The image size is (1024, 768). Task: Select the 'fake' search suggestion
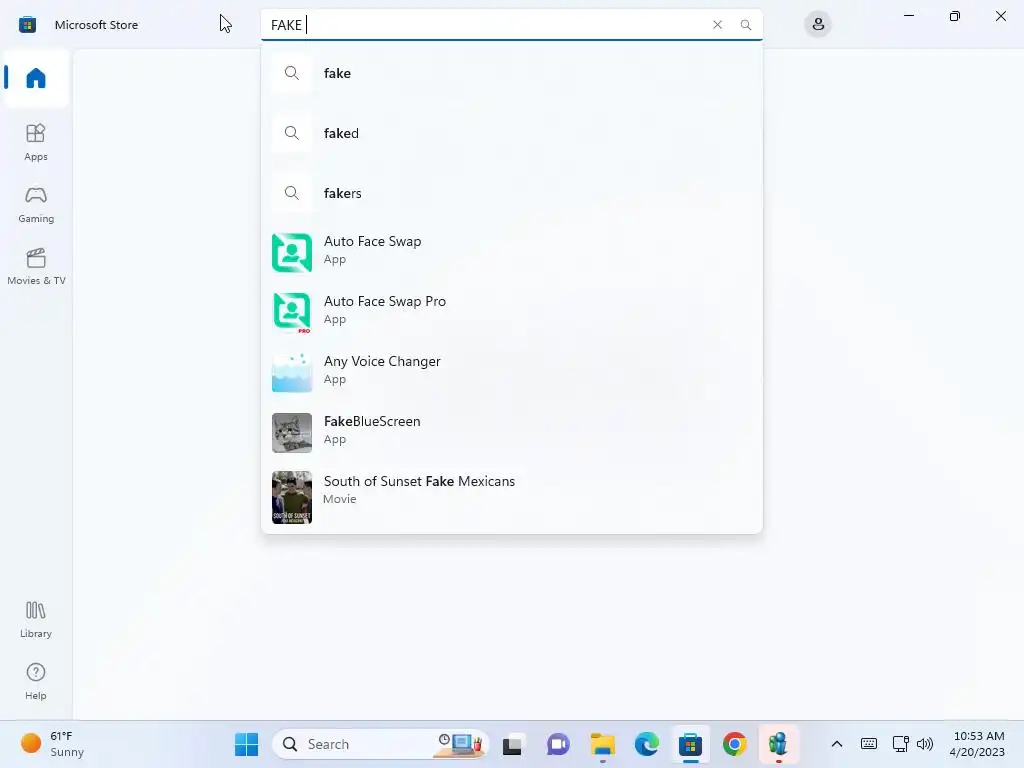pos(512,73)
